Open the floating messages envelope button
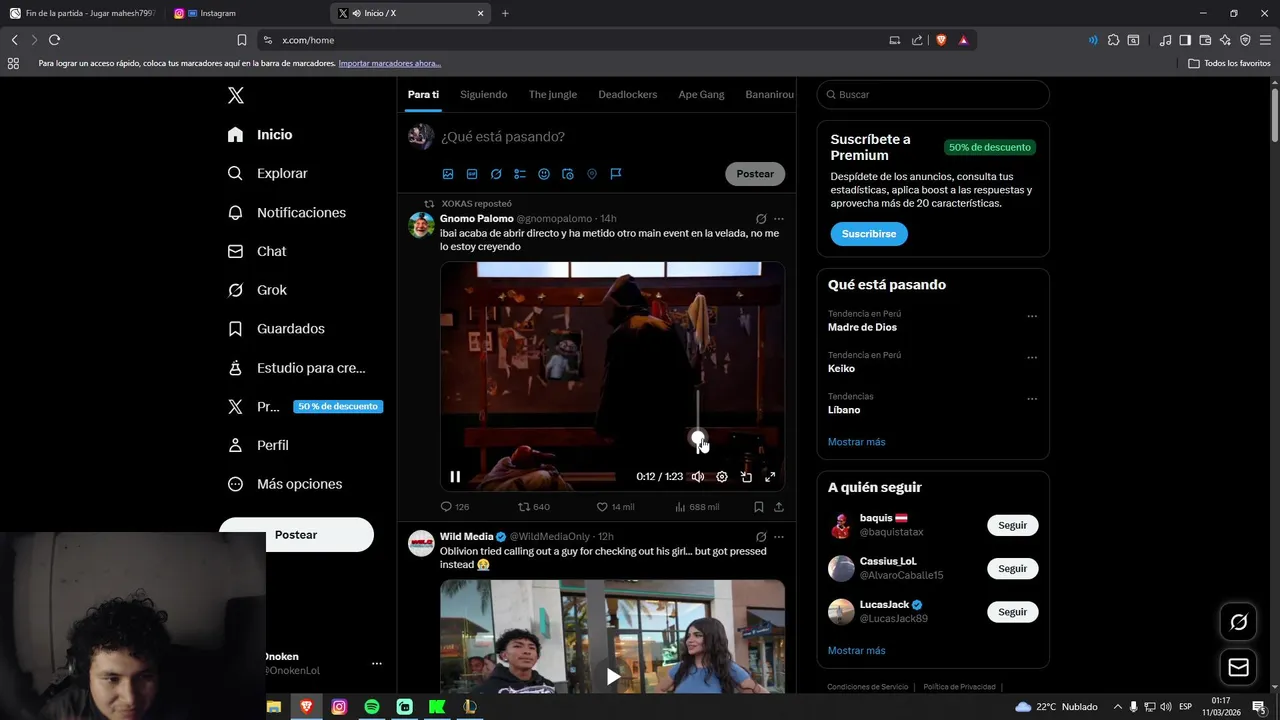Viewport: 1280px width, 720px height. (1238, 668)
